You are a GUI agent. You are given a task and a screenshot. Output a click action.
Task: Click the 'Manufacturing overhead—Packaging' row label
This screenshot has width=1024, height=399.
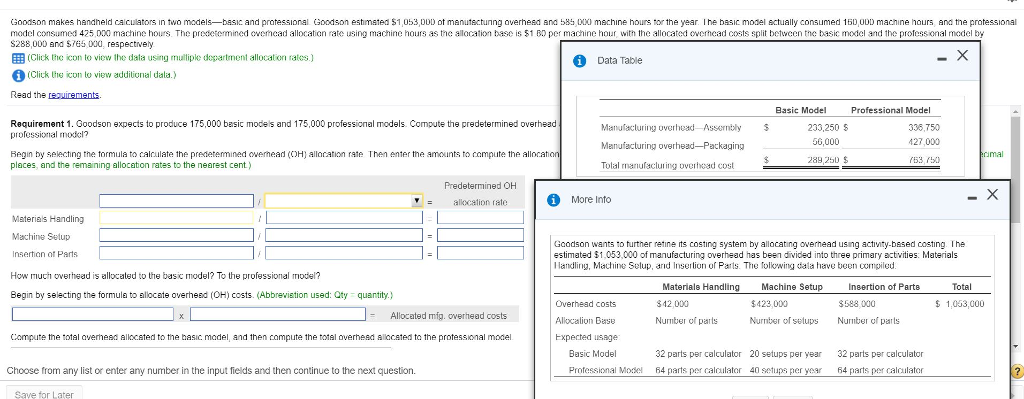672,145
